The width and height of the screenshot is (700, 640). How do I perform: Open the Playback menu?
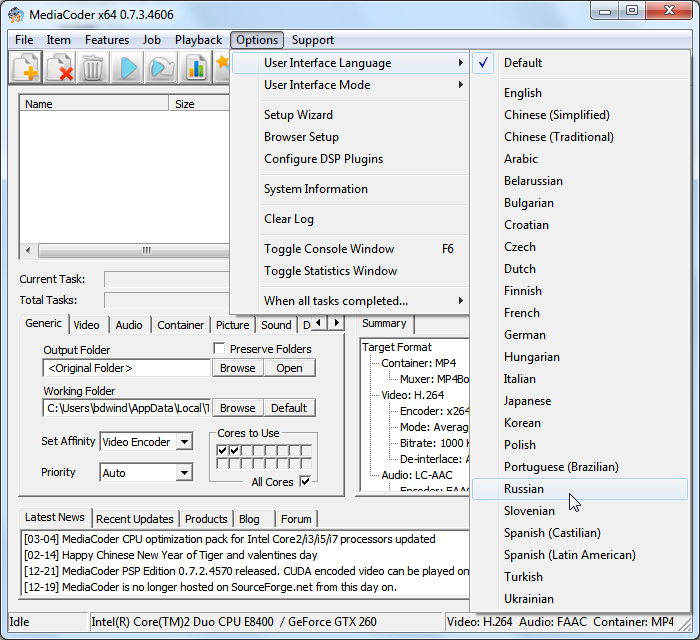[198, 40]
